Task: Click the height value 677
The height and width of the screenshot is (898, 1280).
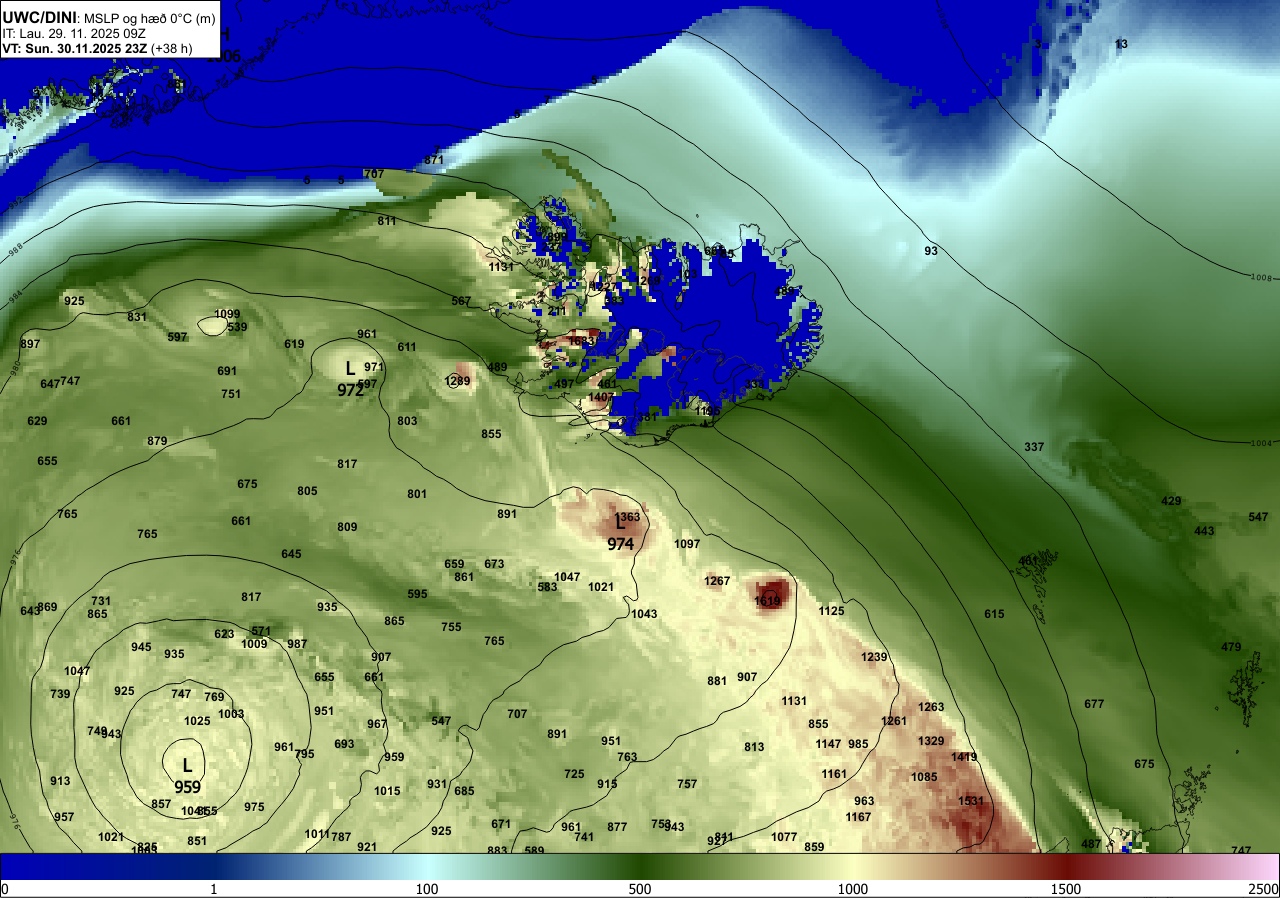Action: 1094,704
